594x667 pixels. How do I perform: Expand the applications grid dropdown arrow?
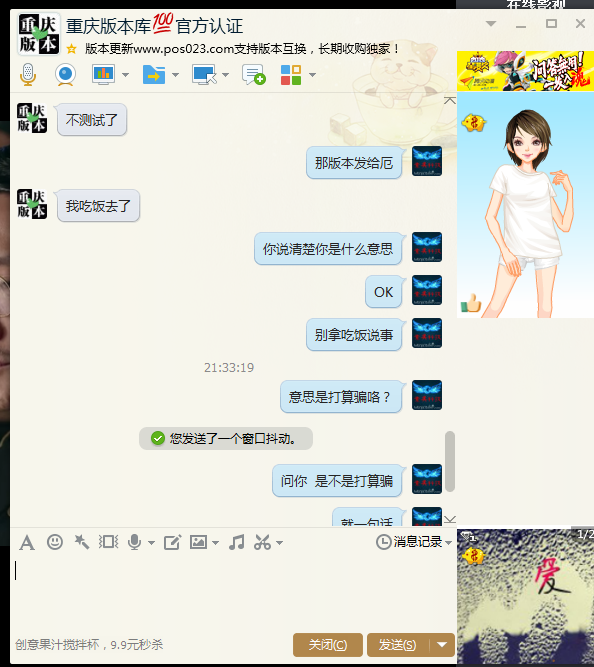click(312, 75)
